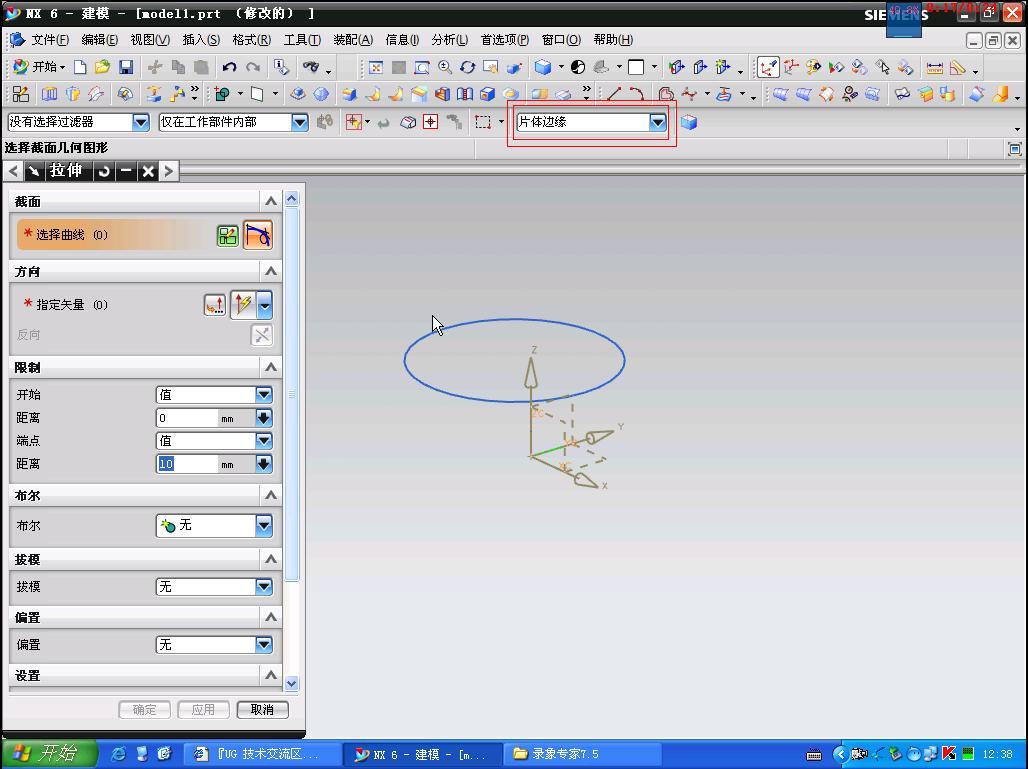1028x769 pixels.
Task: Click the Arc curve tool
Action: [636, 94]
